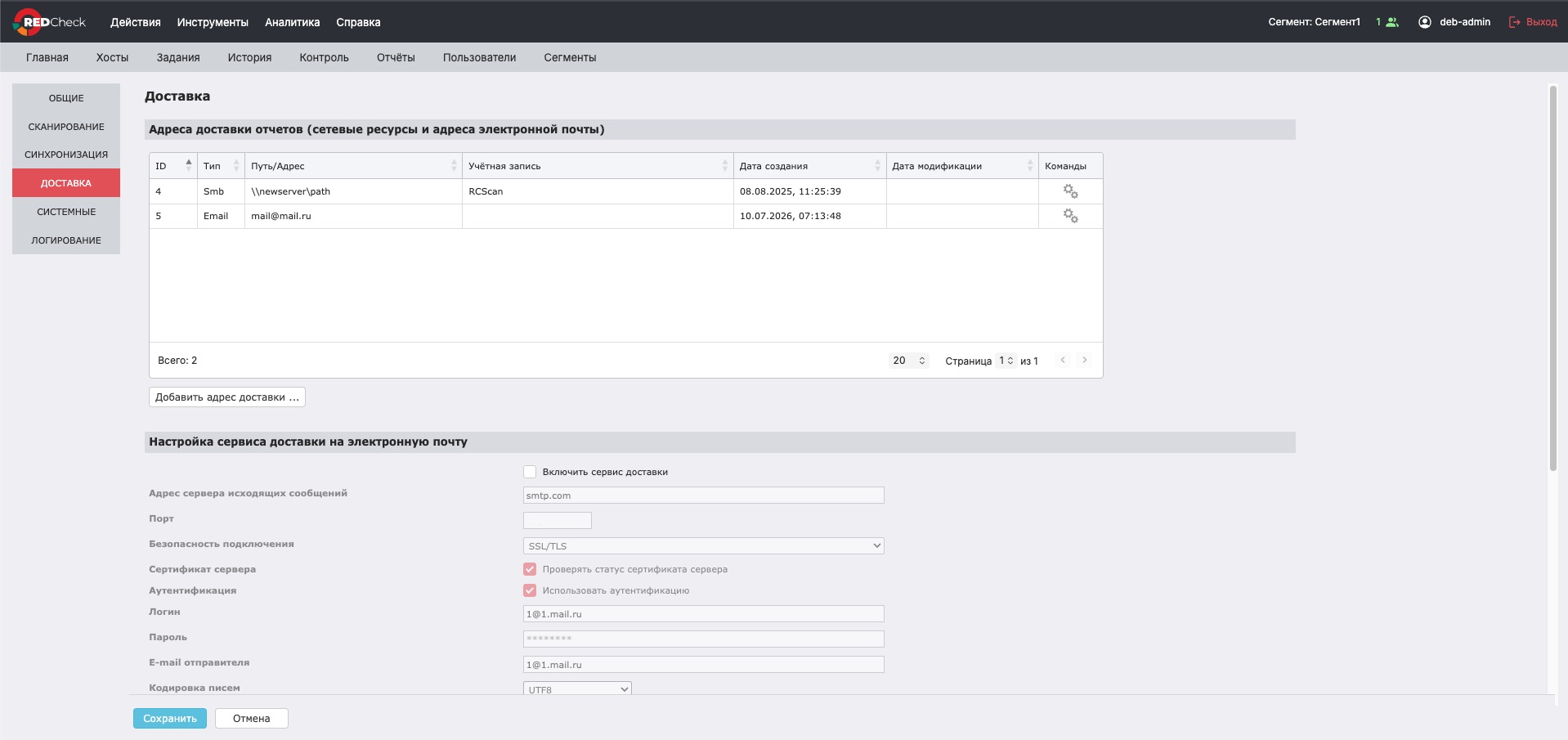Sort table by Тип column arrows

tap(236, 165)
